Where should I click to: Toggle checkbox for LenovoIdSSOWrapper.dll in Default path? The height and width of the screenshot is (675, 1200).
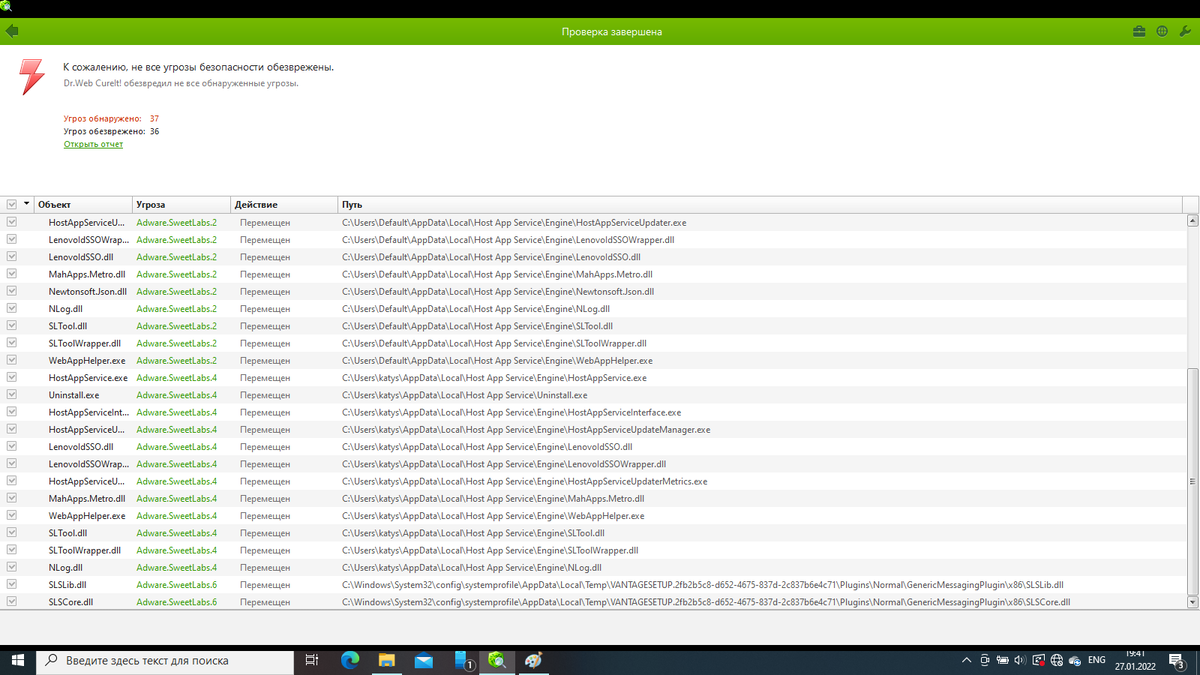(x=12, y=240)
